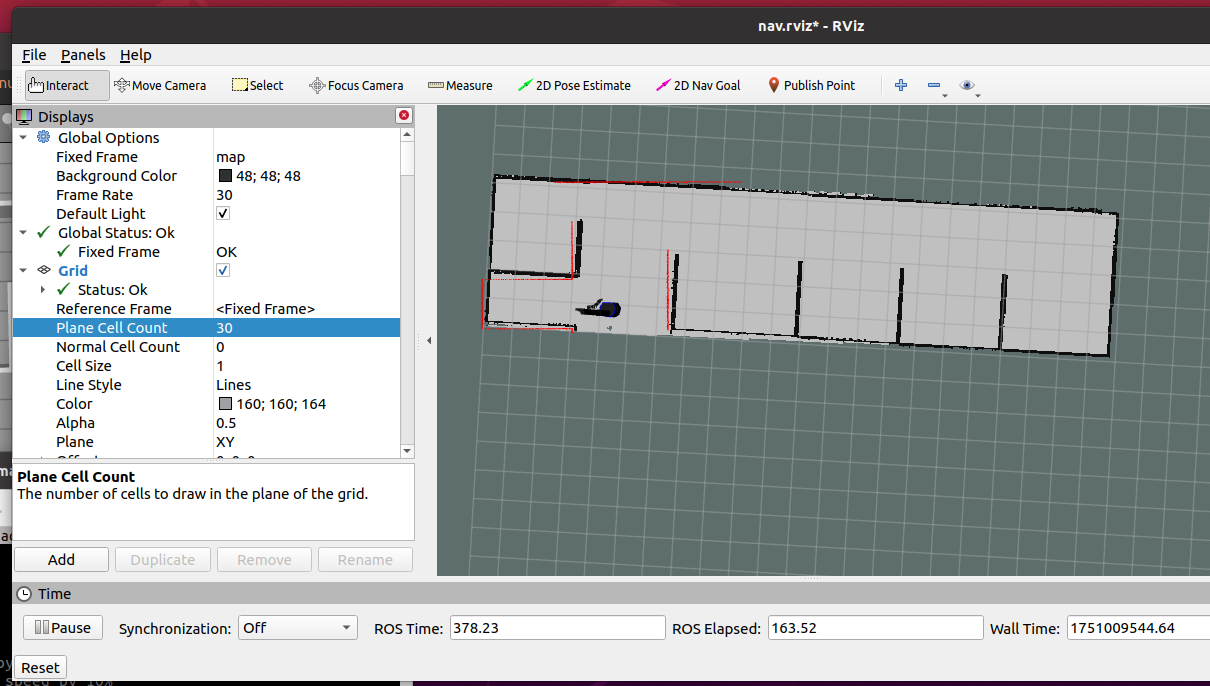Click the Fixed Frame 'map' value
1210x686 pixels.
click(230, 156)
